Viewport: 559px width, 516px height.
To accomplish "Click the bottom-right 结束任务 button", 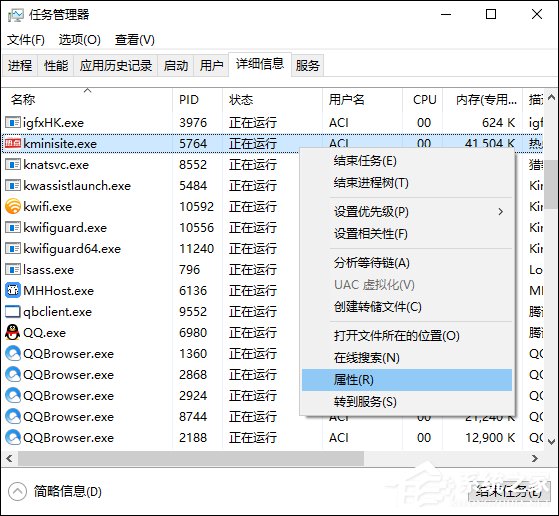I will coord(509,492).
